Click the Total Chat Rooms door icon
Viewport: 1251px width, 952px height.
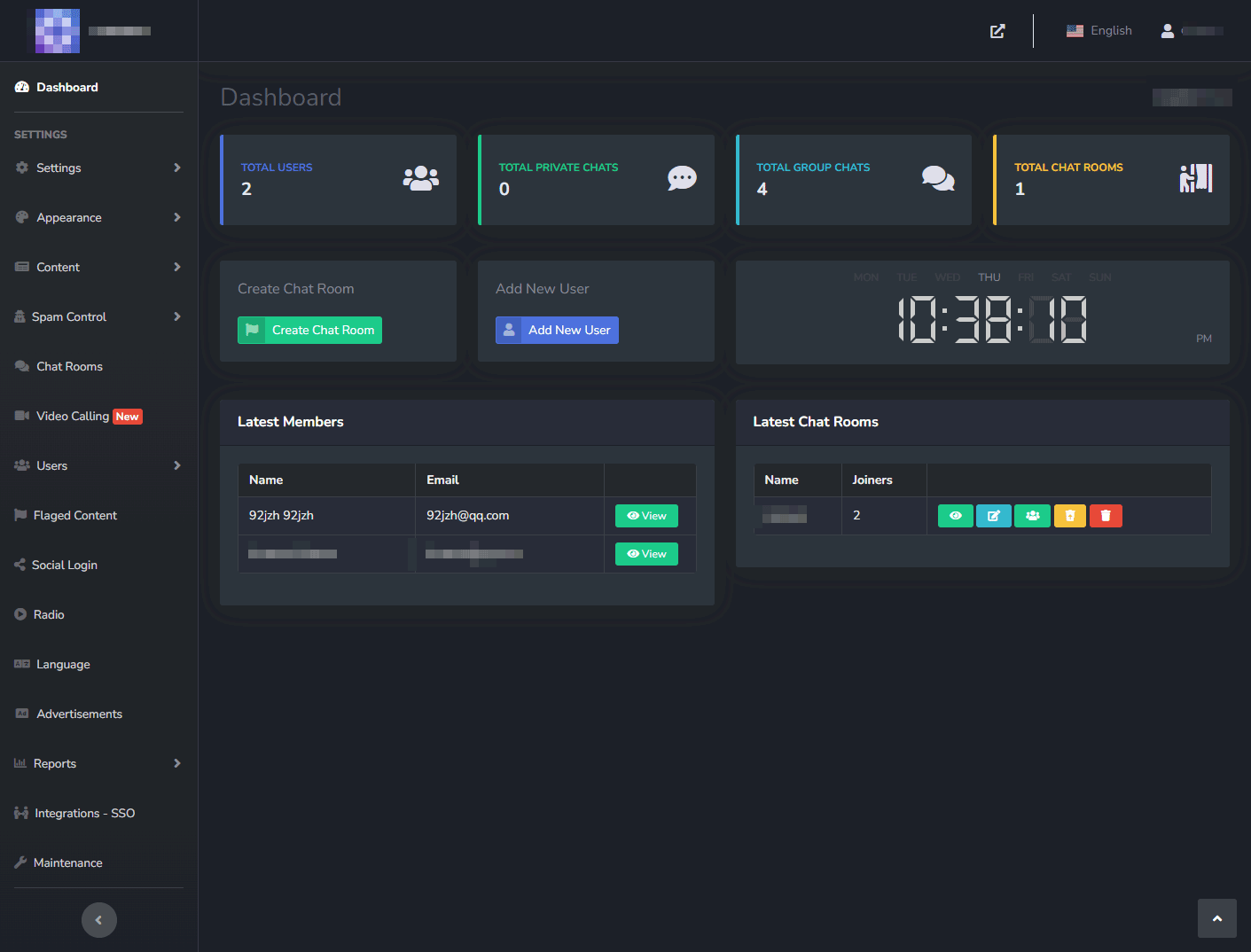click(x=1195, y=178)
